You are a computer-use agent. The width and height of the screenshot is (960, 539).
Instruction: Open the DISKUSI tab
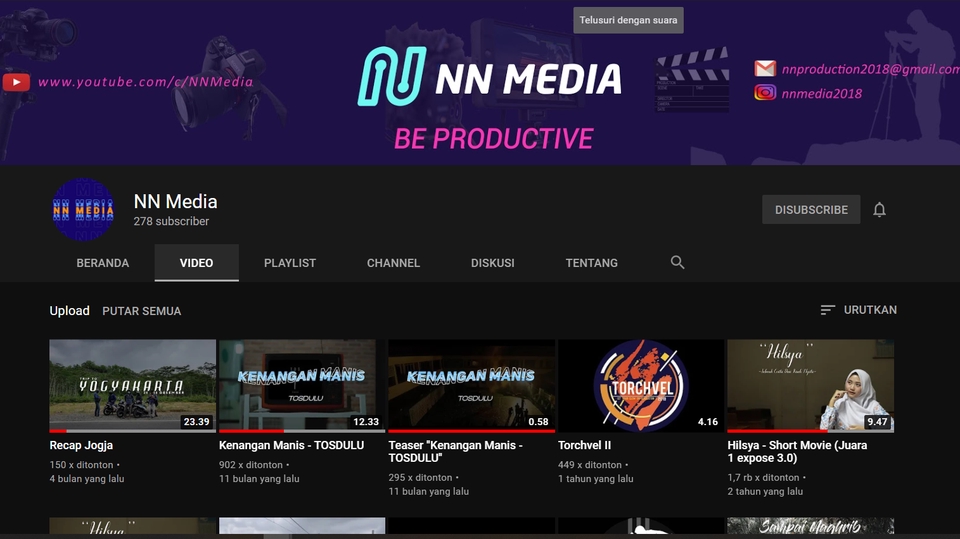[x=492, y=263]
